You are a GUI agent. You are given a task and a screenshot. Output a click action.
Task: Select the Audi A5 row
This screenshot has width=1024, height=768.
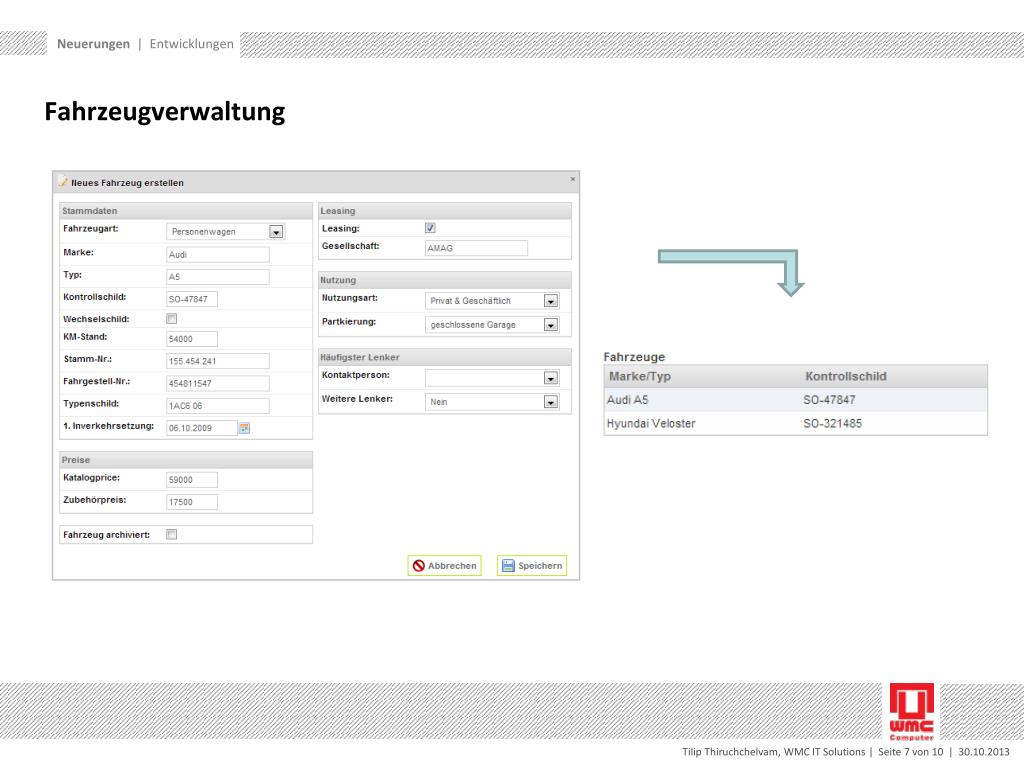(x=795, y=400)
